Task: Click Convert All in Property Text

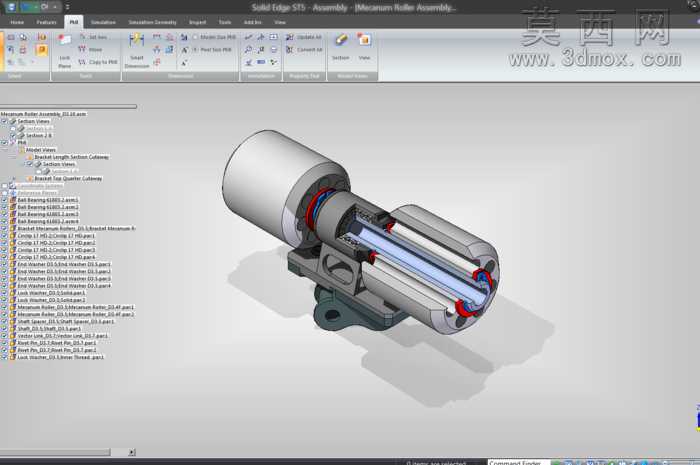Action: click(x=304, y=50)
